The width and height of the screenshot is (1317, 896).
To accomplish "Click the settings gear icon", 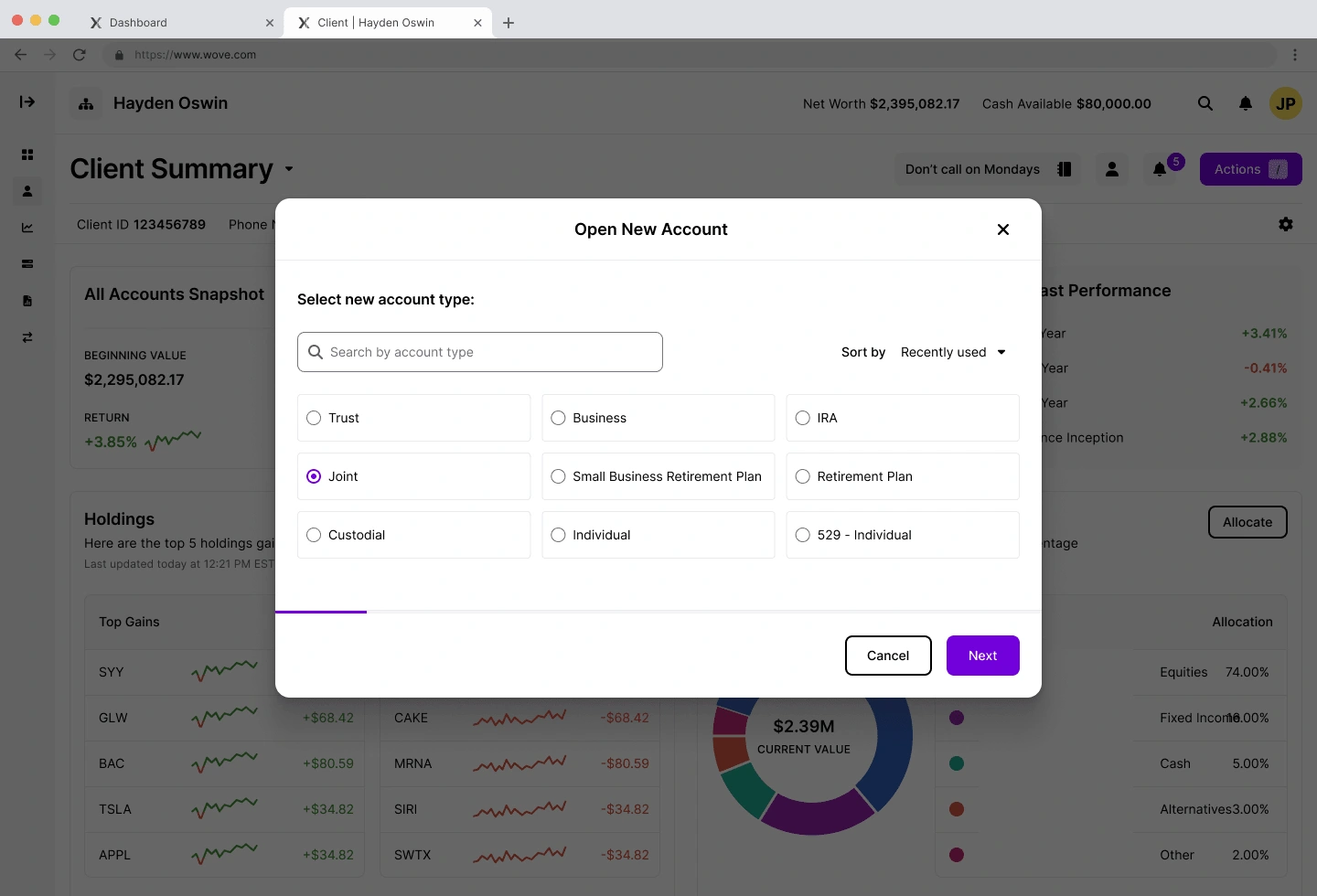I will pyautogui.click(x=1286, y=224).
